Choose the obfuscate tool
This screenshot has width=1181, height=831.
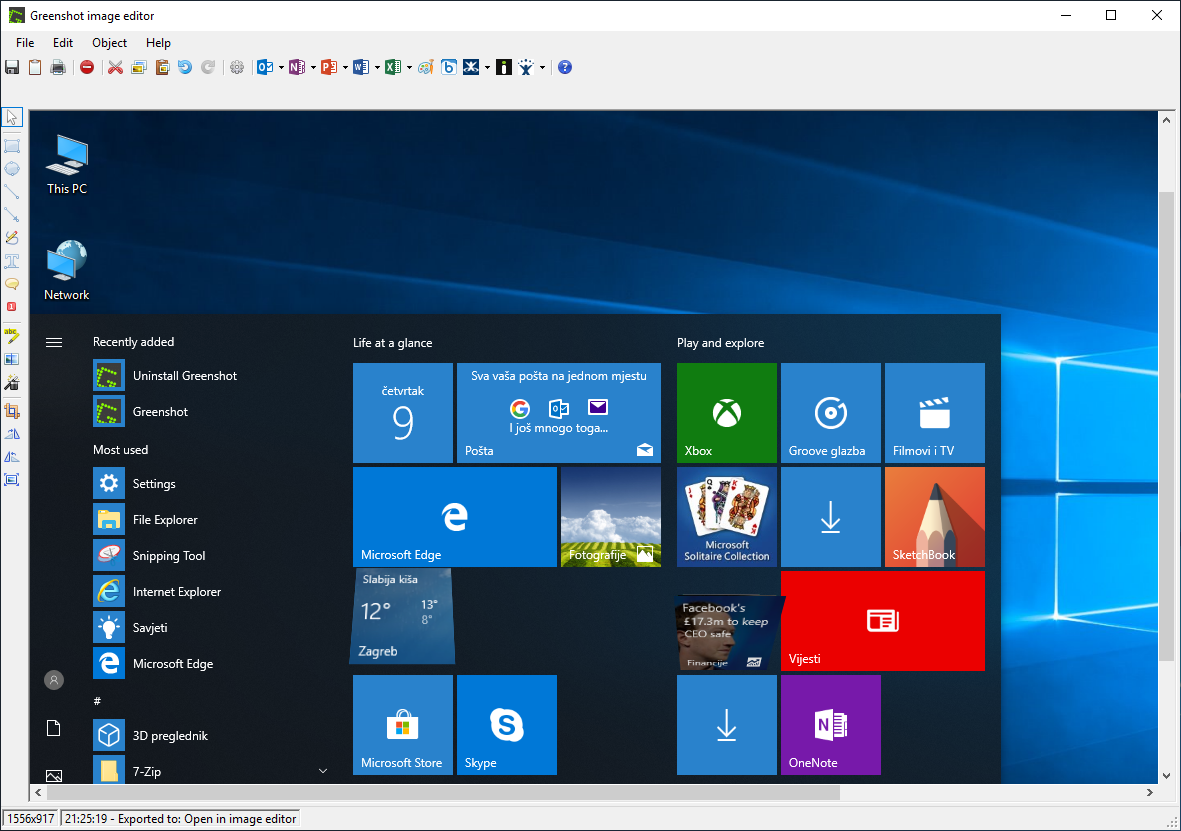coord(12,359)
